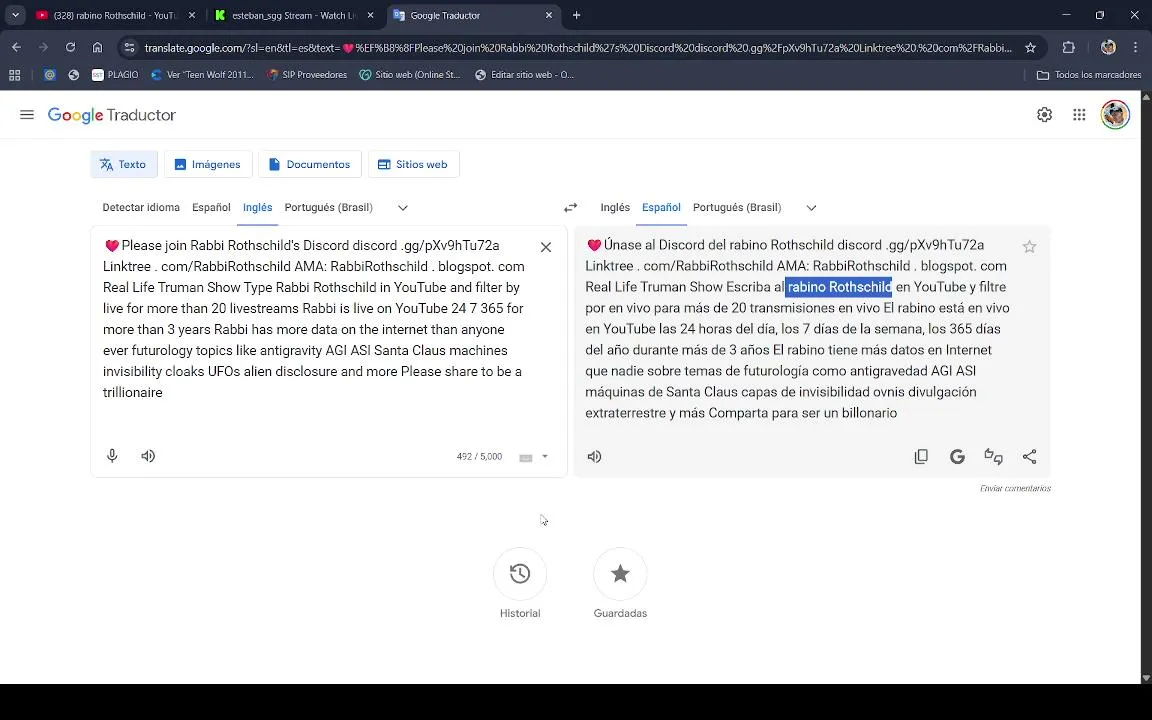Choose Detectar idioma as source

pos(141,207)
